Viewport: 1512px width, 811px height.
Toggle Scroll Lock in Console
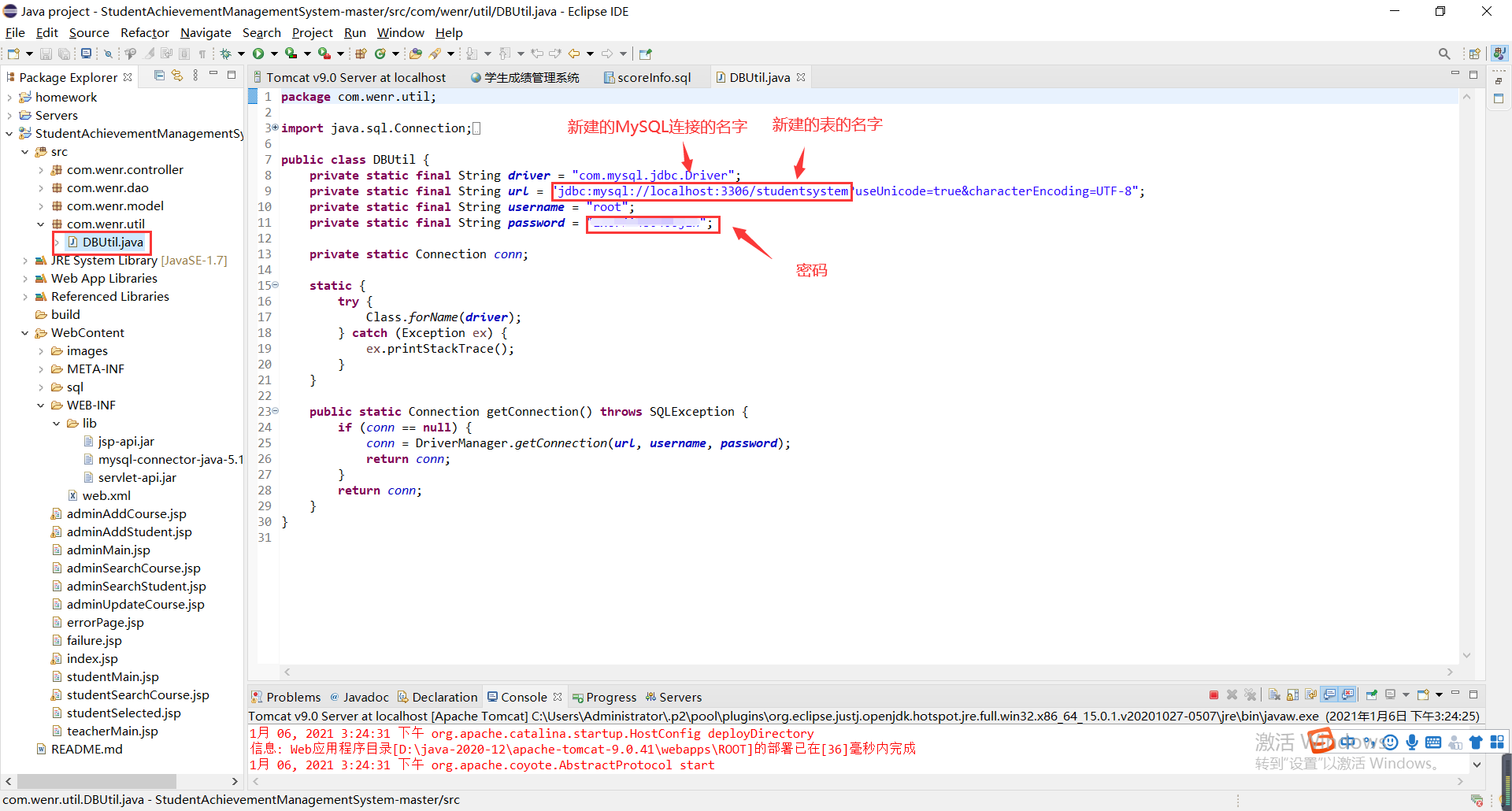[1292, 694]
